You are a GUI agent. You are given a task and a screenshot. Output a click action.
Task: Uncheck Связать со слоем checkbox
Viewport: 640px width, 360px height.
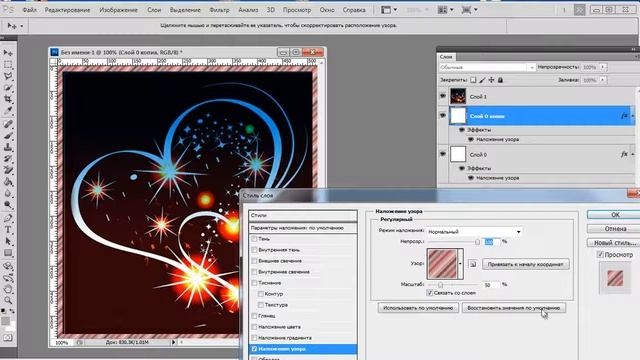click(x=429, y=293)
